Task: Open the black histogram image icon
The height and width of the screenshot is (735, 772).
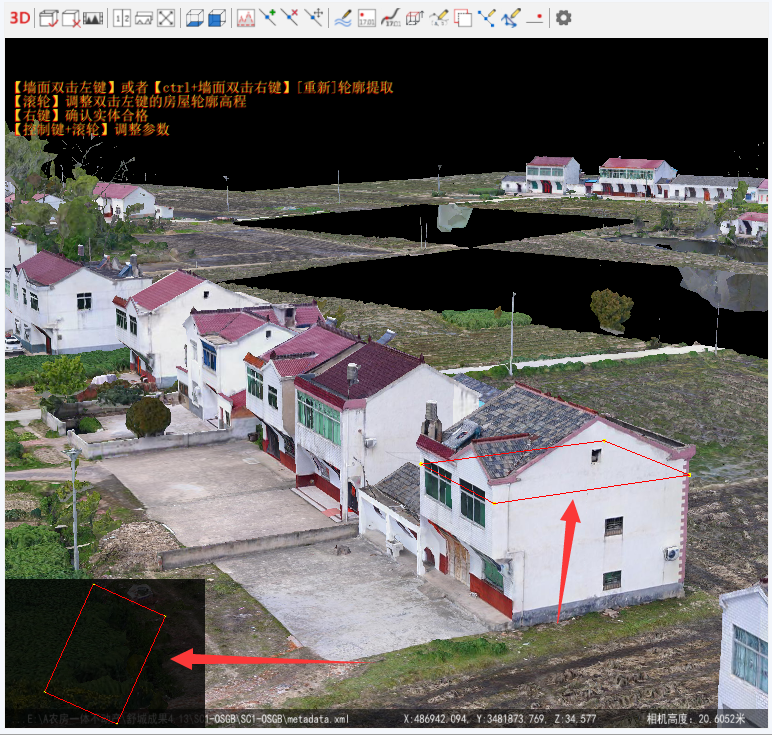Action: click(x=93, y=17)
